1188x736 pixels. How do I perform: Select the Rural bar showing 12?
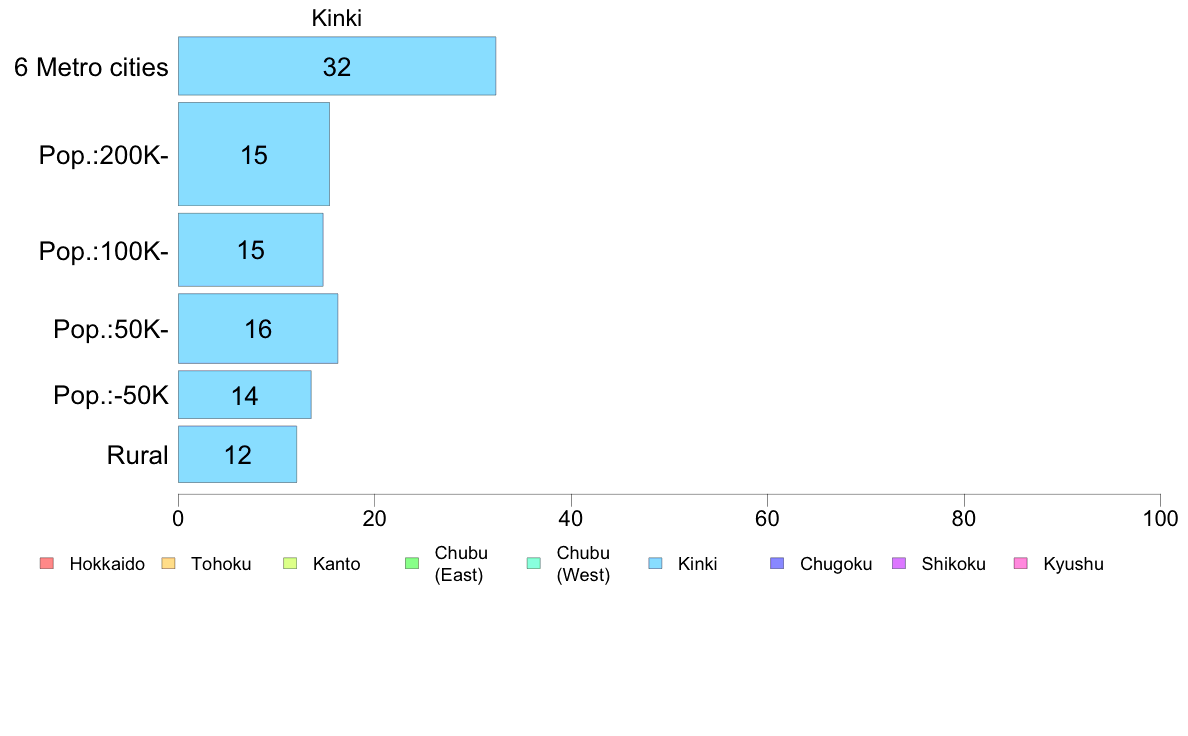coord(237,454)
